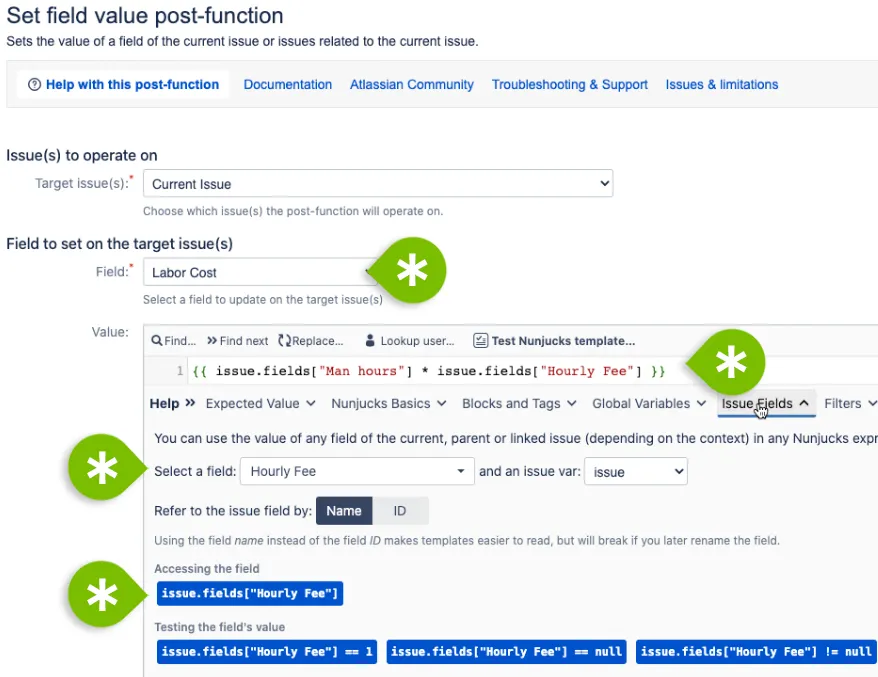Open the Labor Cost field dropdown
The image size is (878, 677).
click(x=260, y=272)
